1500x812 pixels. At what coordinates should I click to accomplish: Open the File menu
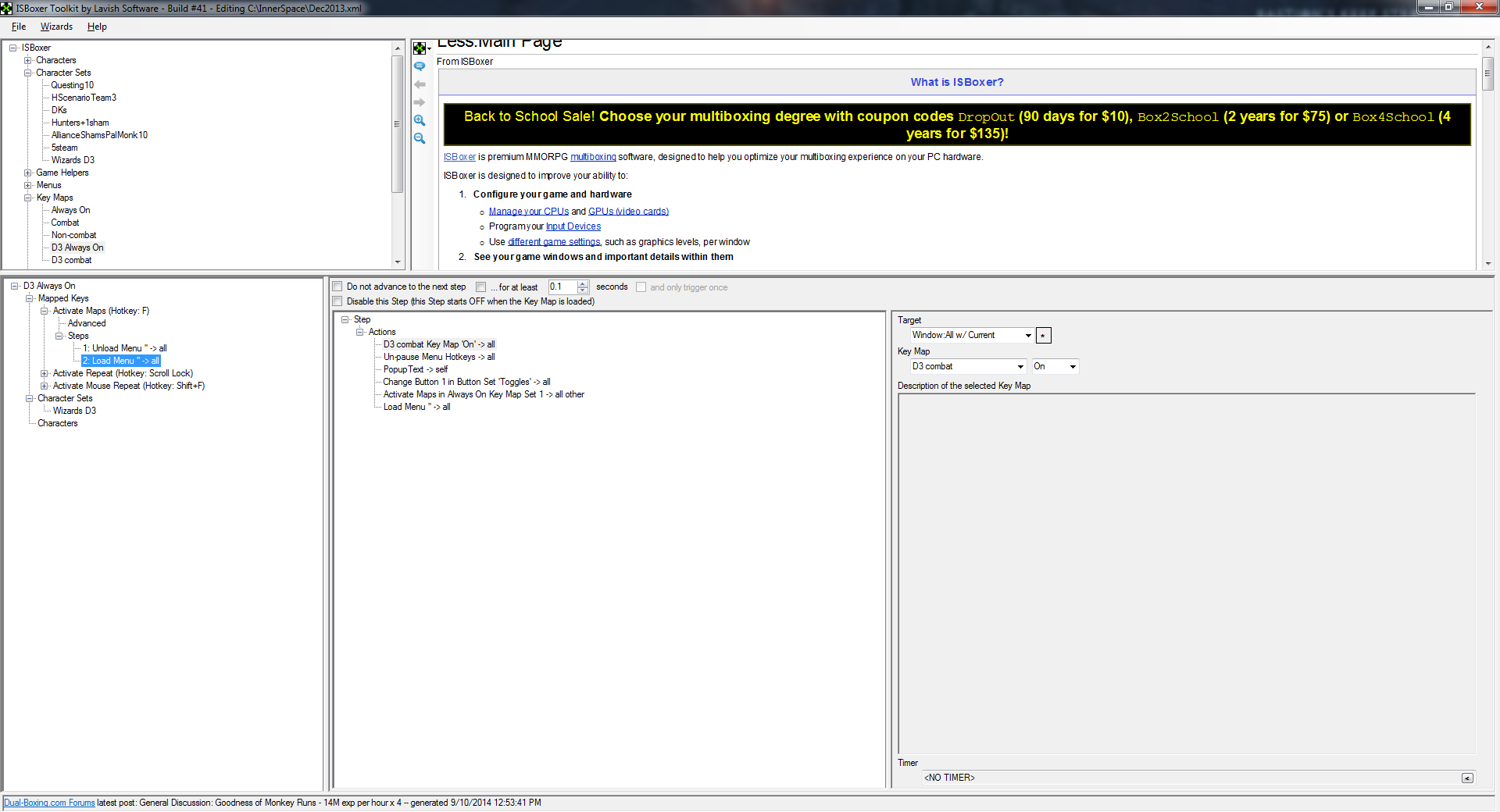19,27
